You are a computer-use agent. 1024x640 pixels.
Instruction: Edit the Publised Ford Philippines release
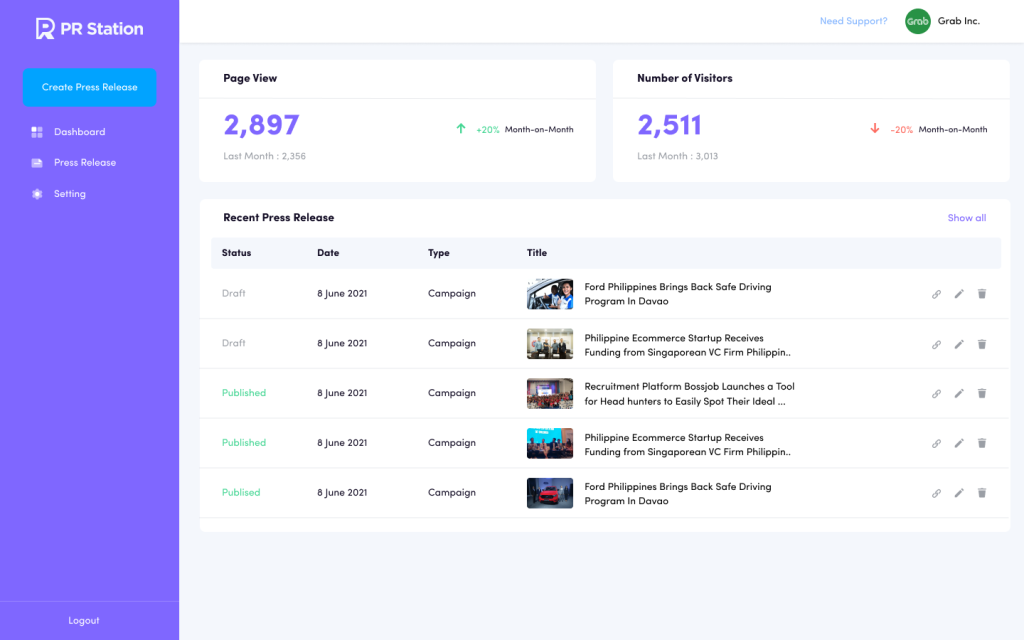[x=959, y=493]
